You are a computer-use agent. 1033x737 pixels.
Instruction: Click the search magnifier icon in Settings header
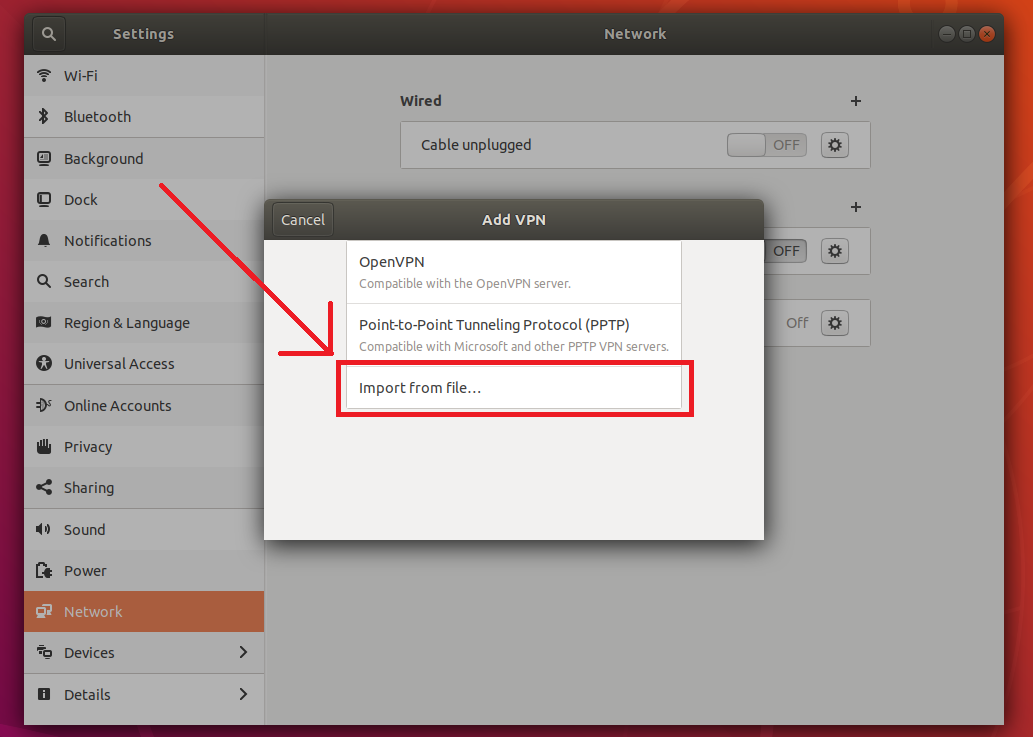[48, 34]
